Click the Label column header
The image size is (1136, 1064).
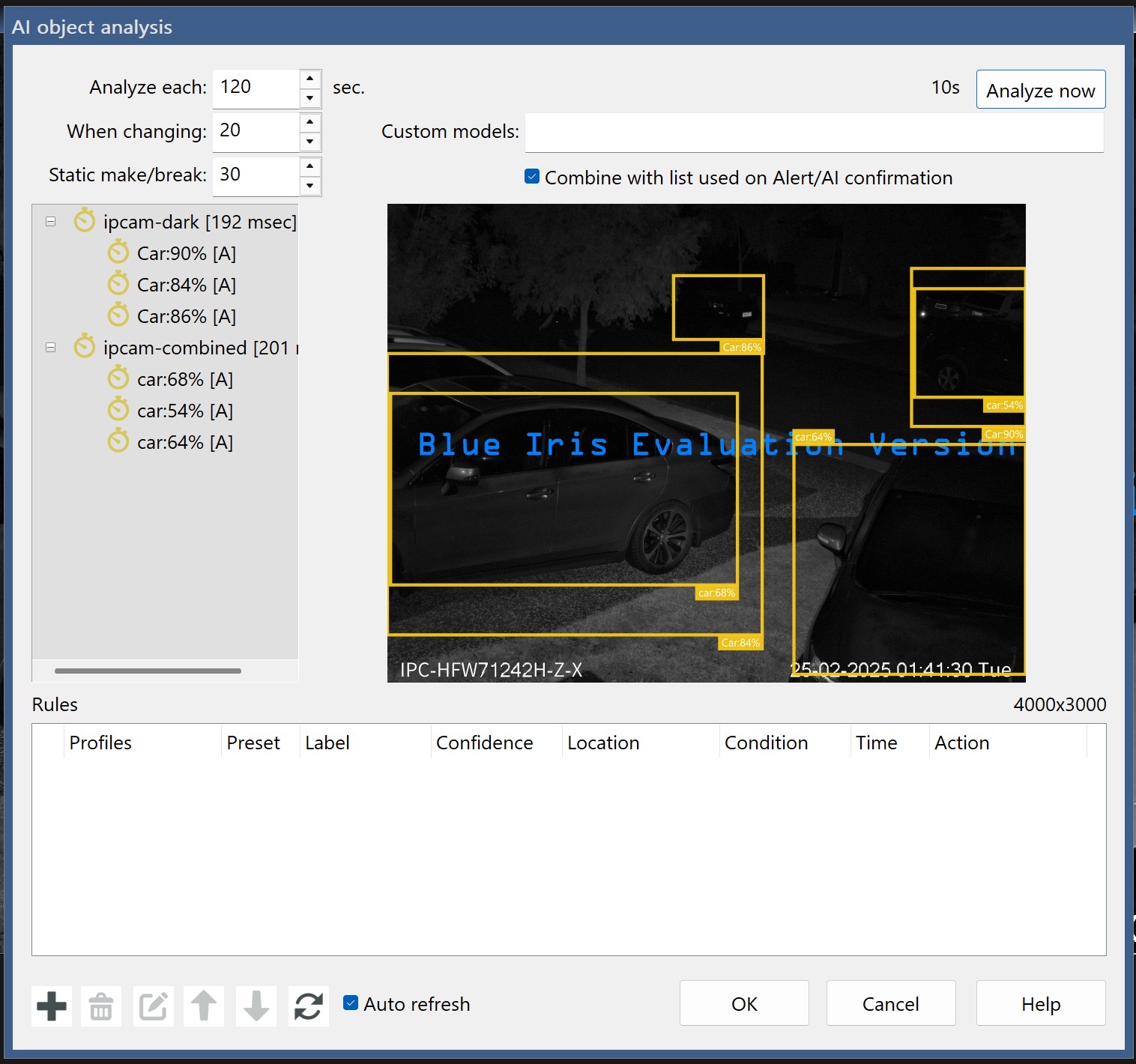tap(366, 743)
